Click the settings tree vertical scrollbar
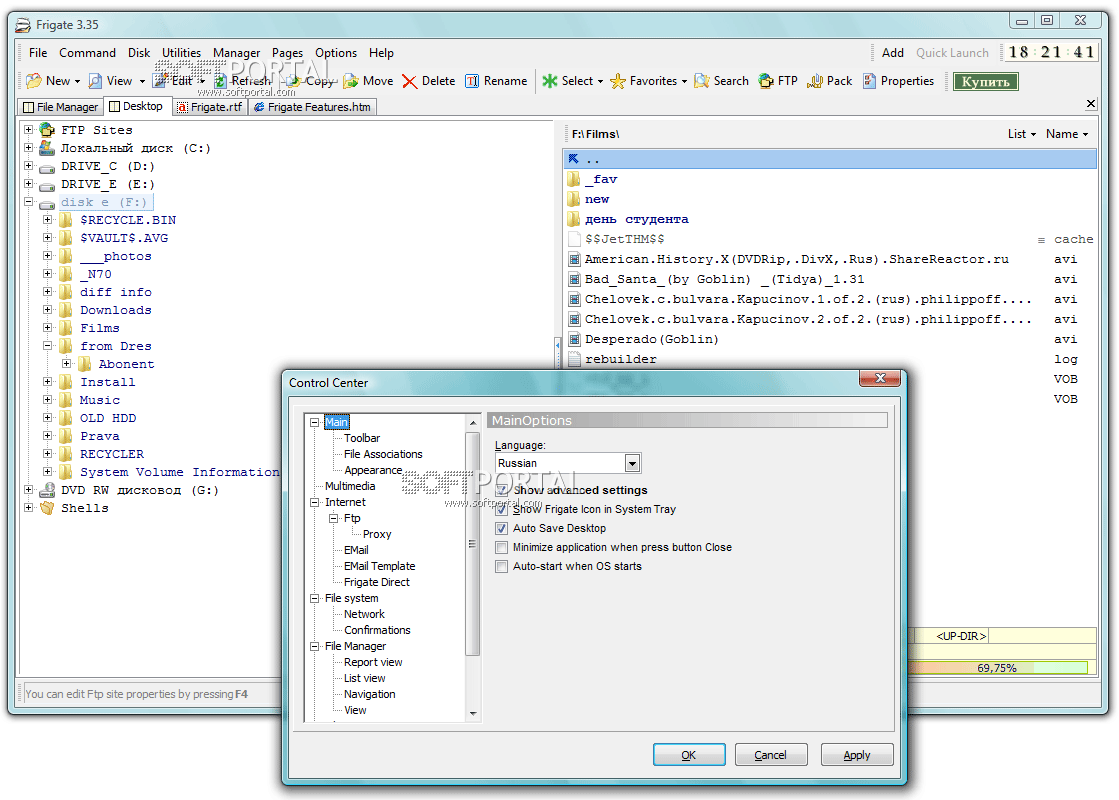The image size is (1119, 800). tap(473, 545)
